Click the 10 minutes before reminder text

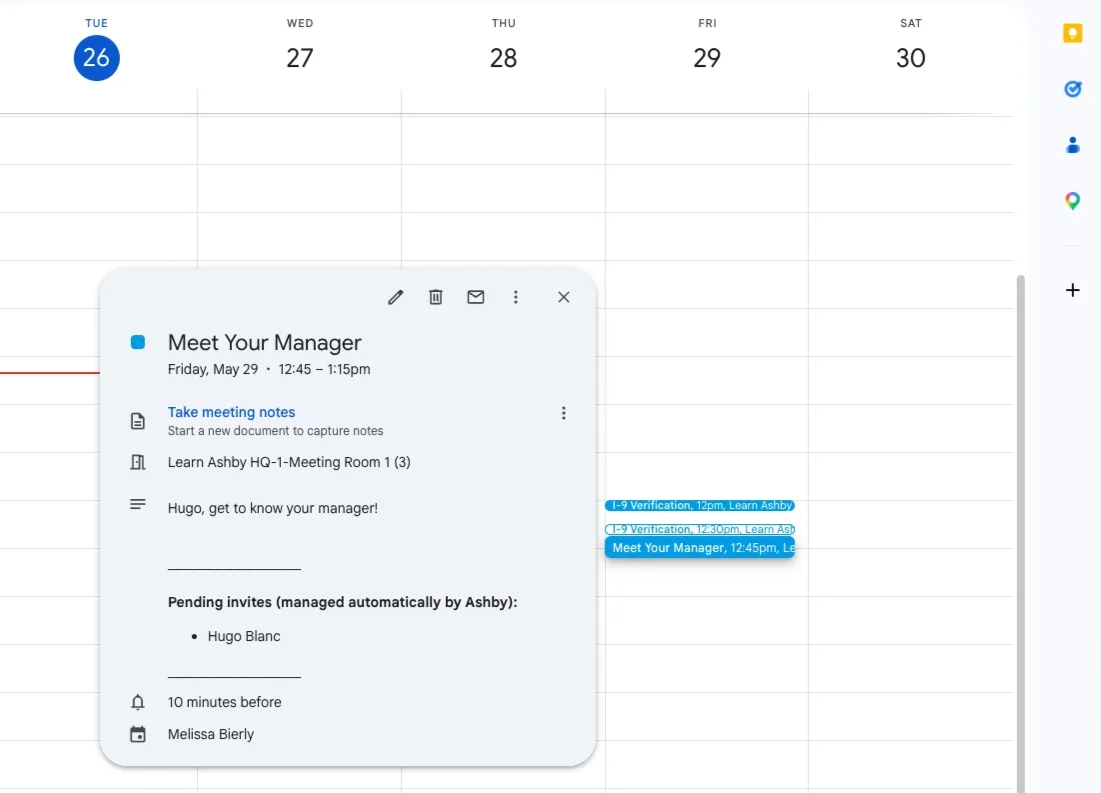click(x=224, y=702)
